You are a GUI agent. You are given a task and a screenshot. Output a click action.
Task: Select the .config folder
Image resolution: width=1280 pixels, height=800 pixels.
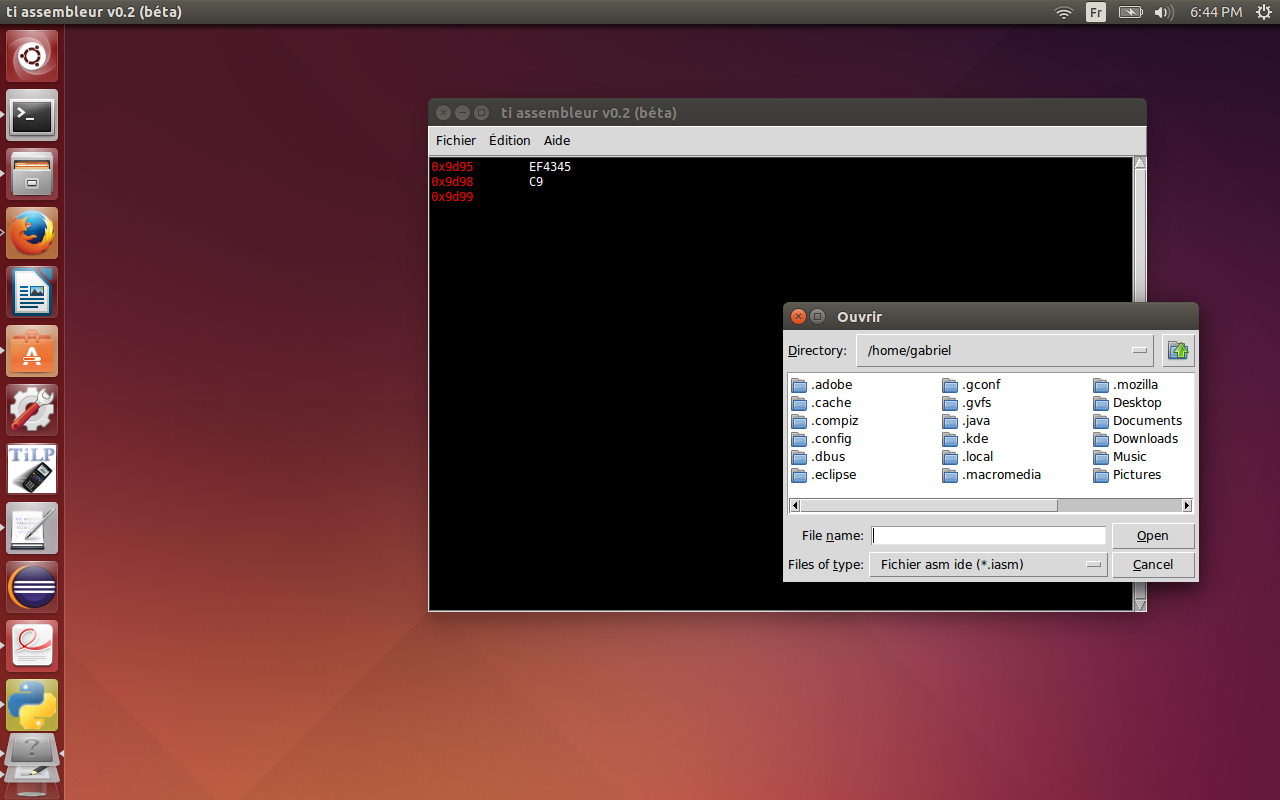coord(830,439)
